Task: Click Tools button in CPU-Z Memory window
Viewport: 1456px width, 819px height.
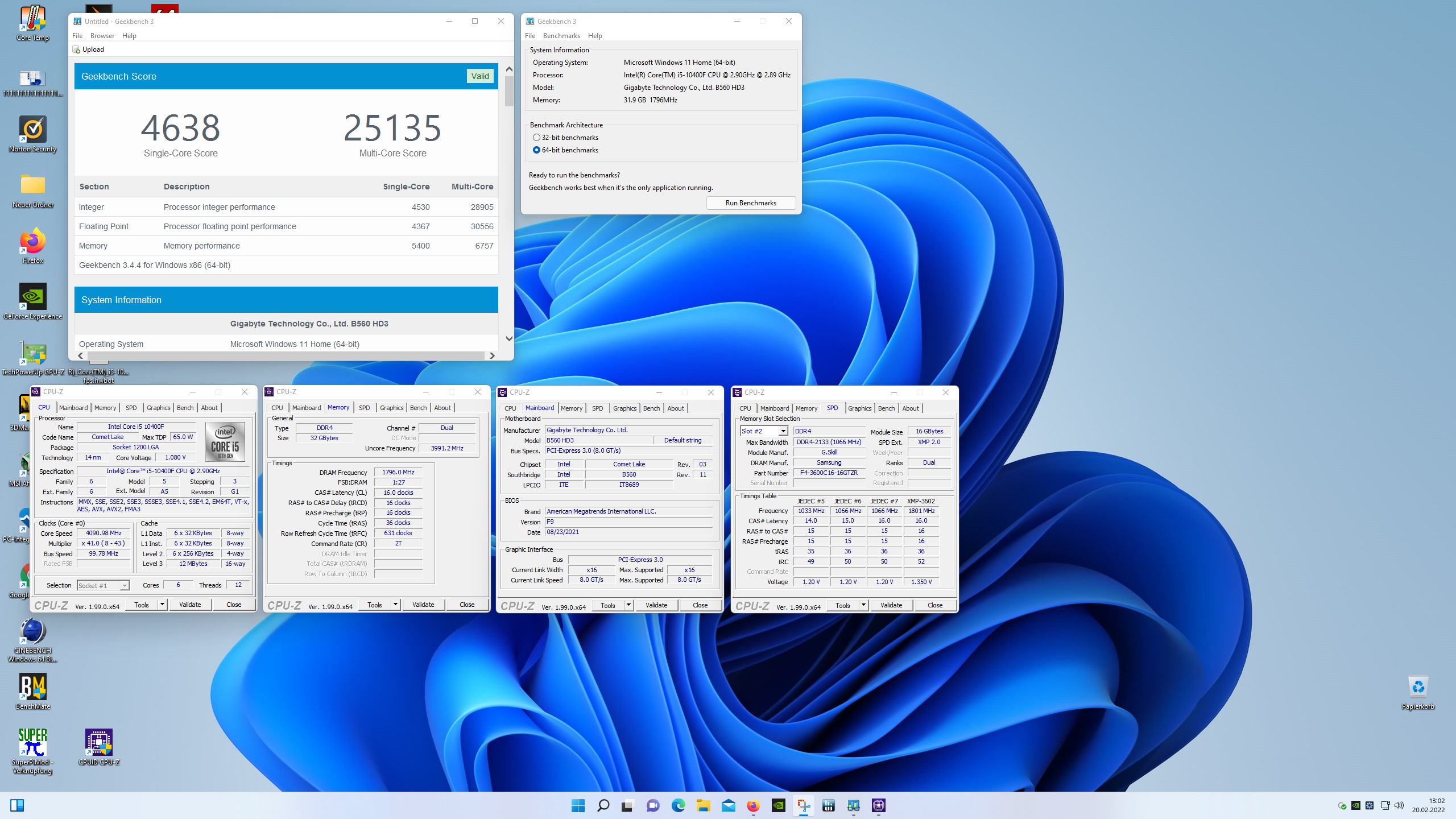Action: pos(375,605)
